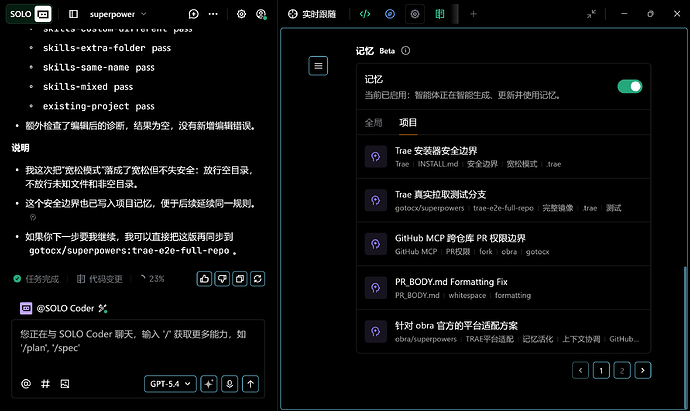This screenshot has width=690, height=411.
Task: Open settings gear in the chat header
Action: click(x=241, y=14)
